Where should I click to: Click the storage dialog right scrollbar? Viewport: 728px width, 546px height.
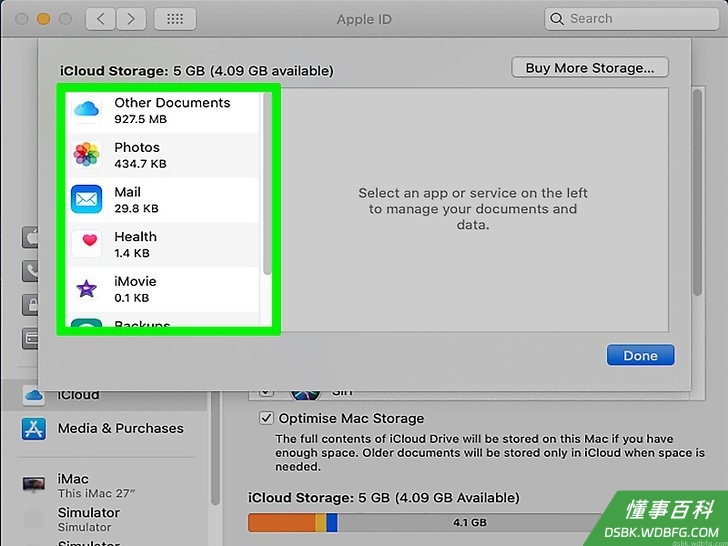point(697,192)
